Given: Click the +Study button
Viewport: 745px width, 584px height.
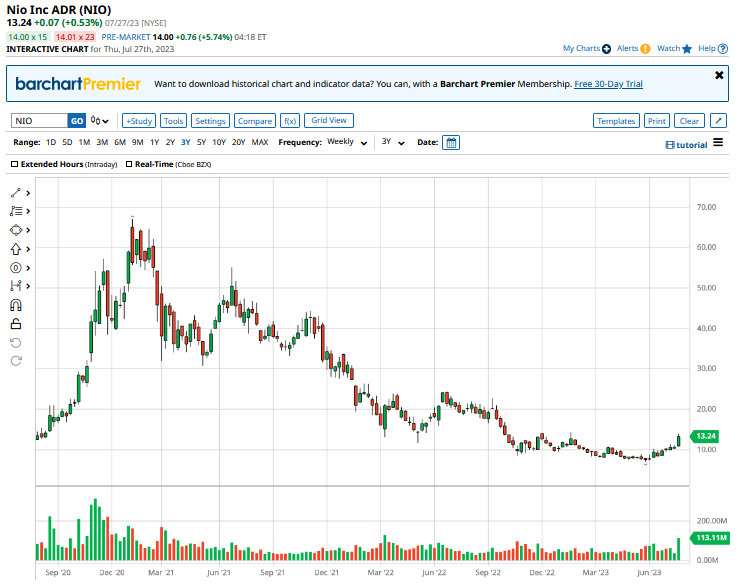Looking at the screenshot, I should click(139, 121).
